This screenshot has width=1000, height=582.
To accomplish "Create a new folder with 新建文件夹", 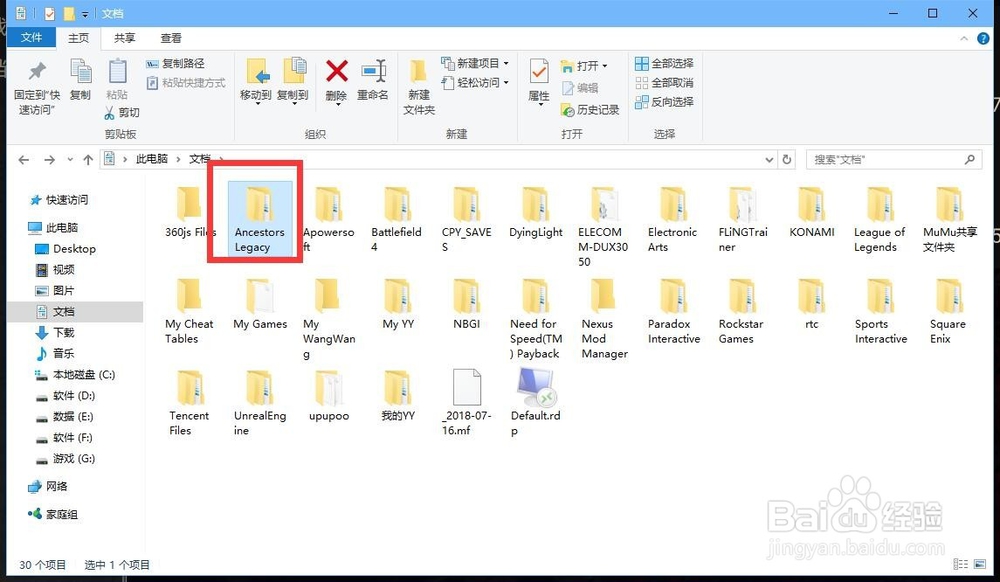I will click(419, 87).
